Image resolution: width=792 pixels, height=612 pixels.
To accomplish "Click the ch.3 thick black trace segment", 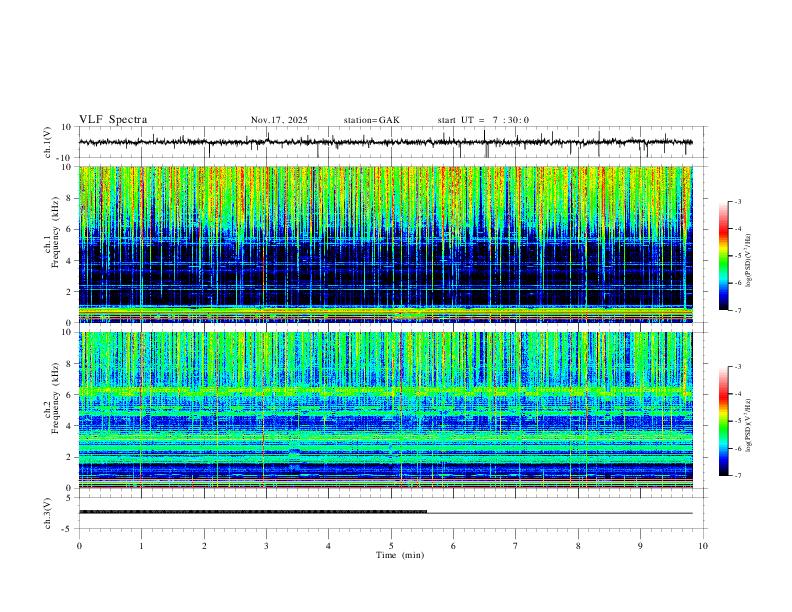I will [253, 512].
